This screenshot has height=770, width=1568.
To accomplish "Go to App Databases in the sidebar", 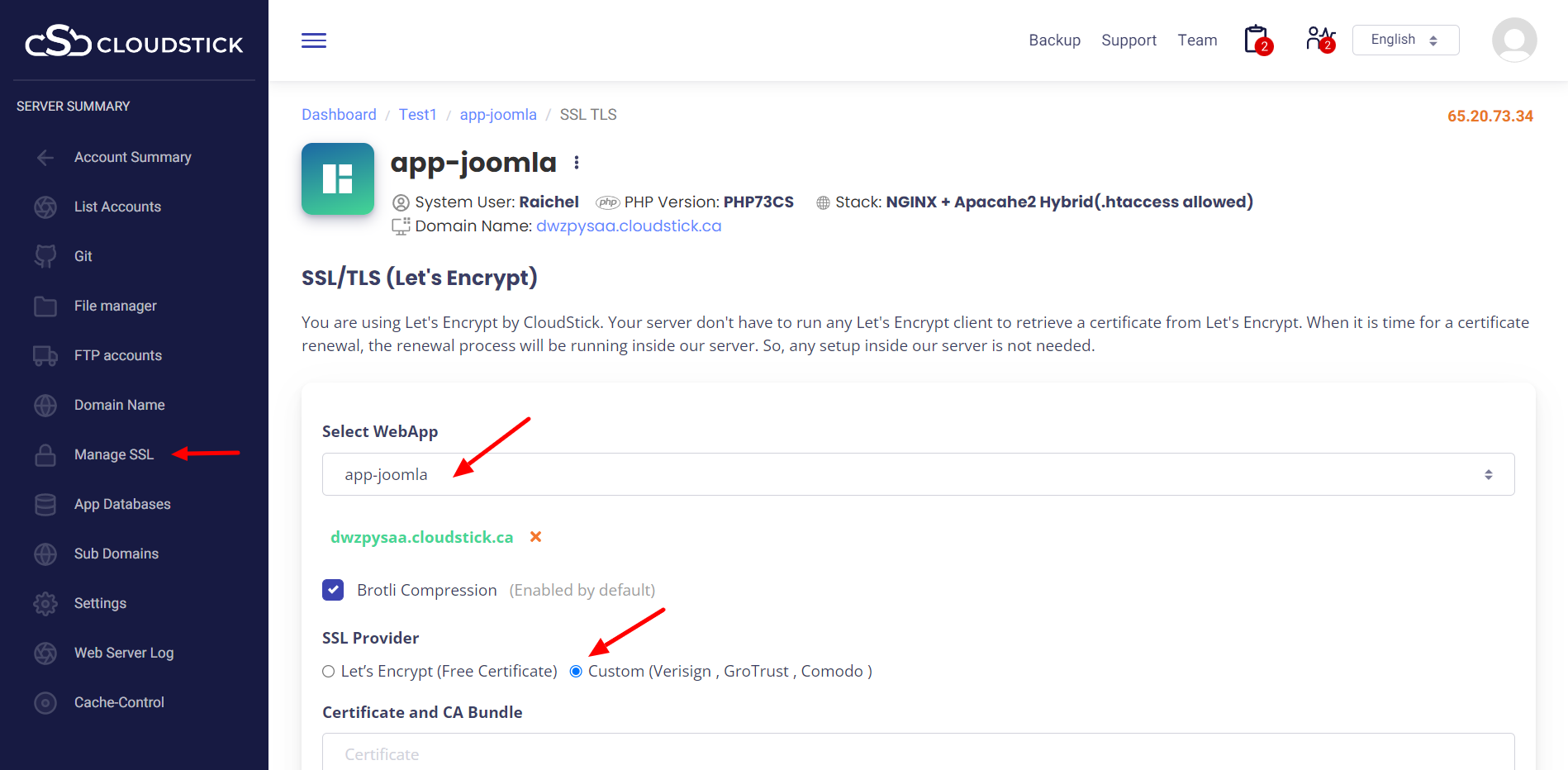I will tap(122, 504).
